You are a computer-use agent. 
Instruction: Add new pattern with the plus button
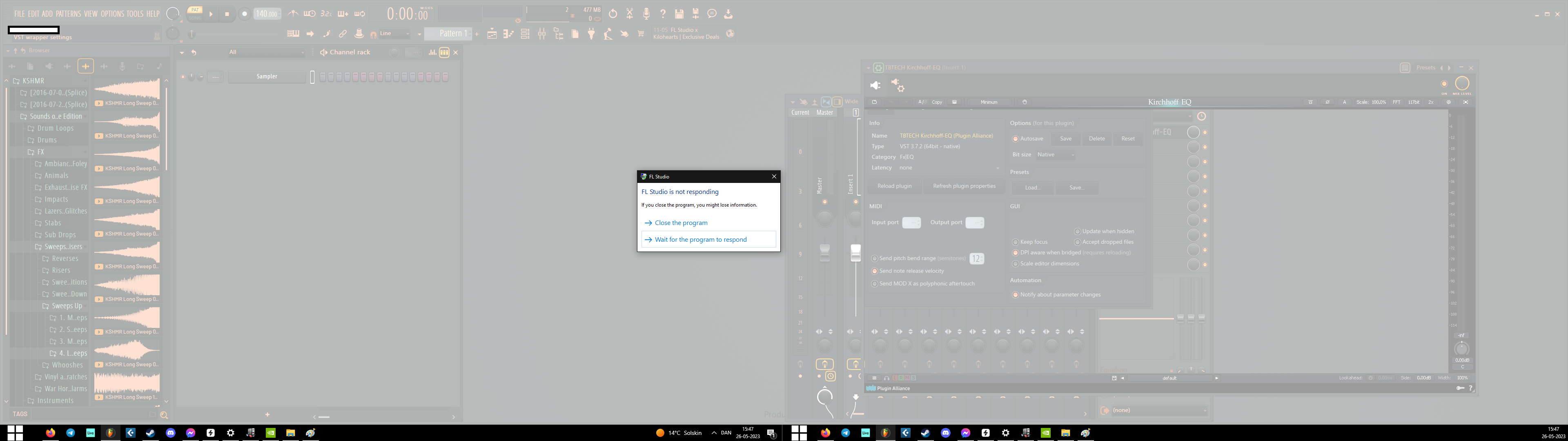coord(477,33)
